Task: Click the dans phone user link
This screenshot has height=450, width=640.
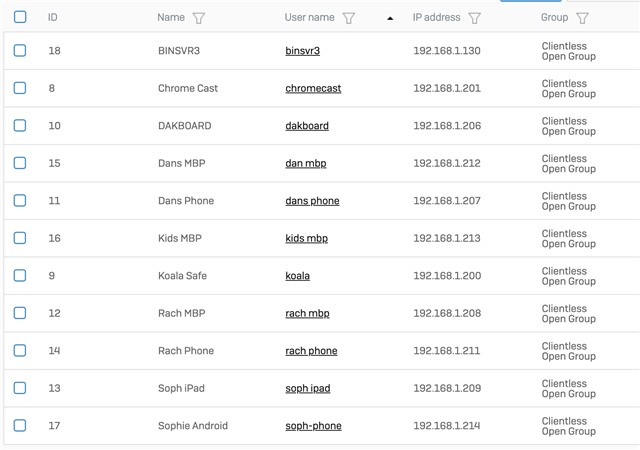Action: coord(312,201)
